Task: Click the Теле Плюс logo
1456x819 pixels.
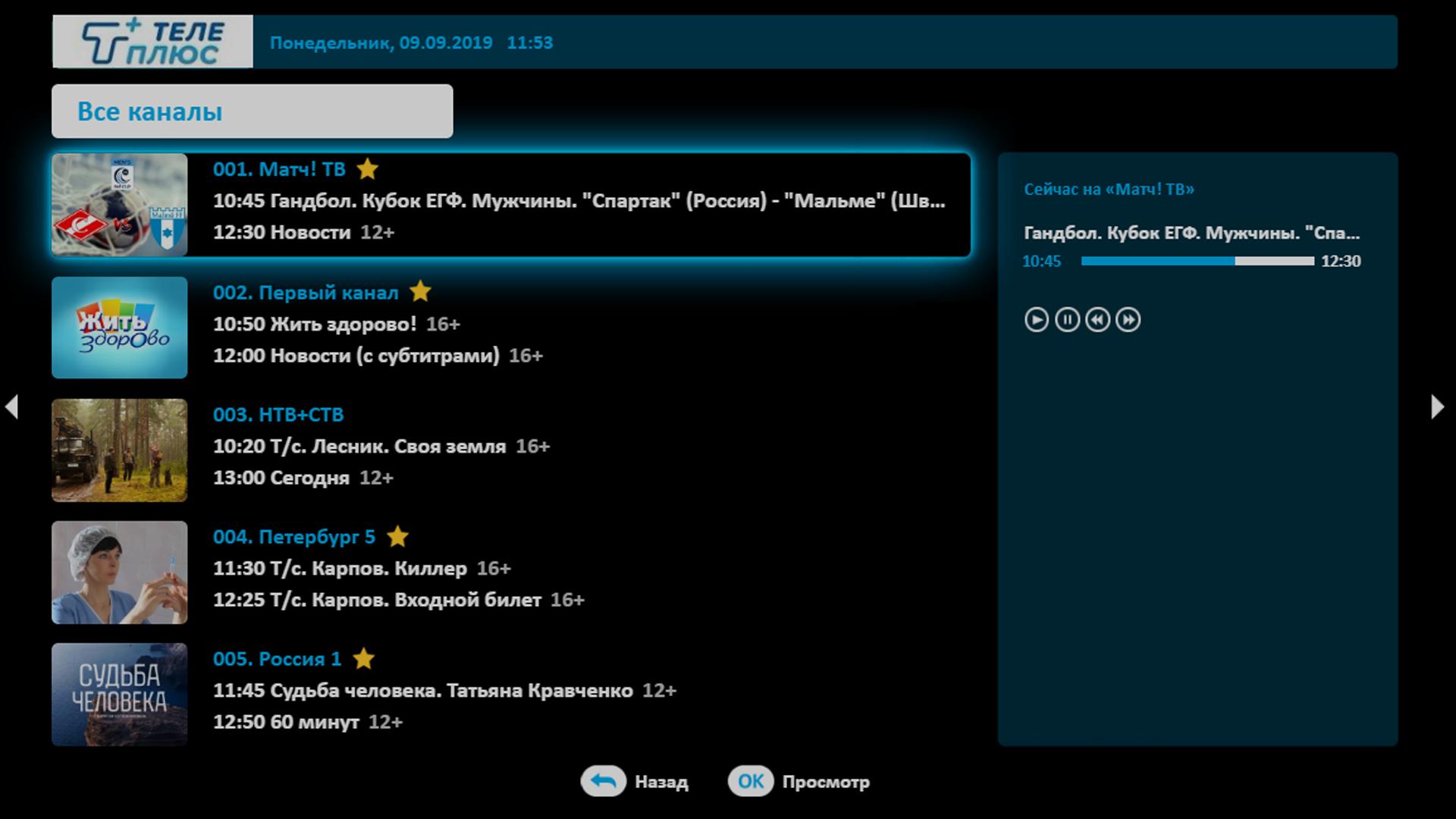Action: coord(152,42)
